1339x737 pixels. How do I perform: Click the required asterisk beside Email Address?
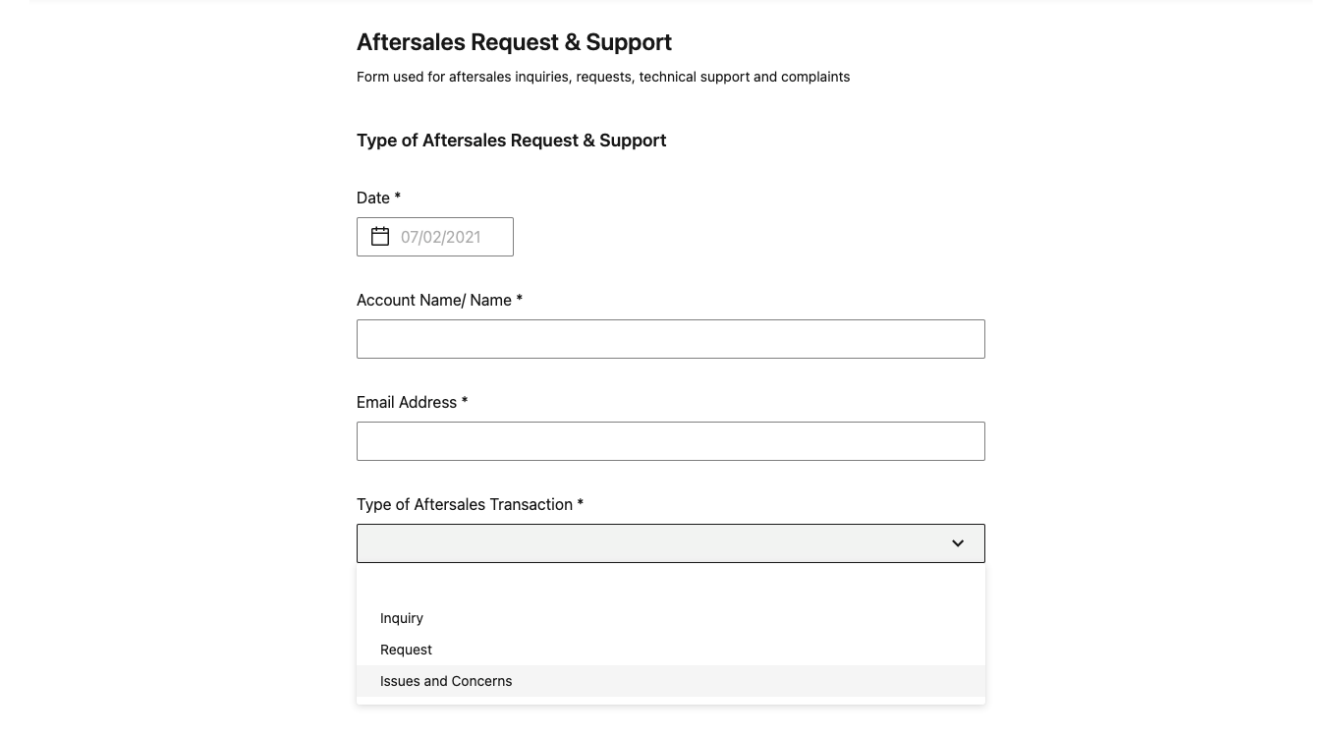tap(464, 401)
